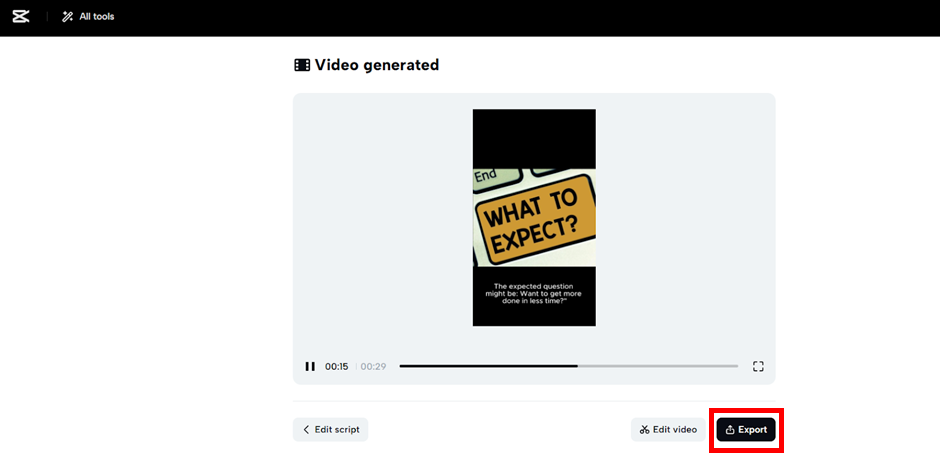Click the back chevron on Edit script
Screen dimensions: 940x453
point(306,430)
